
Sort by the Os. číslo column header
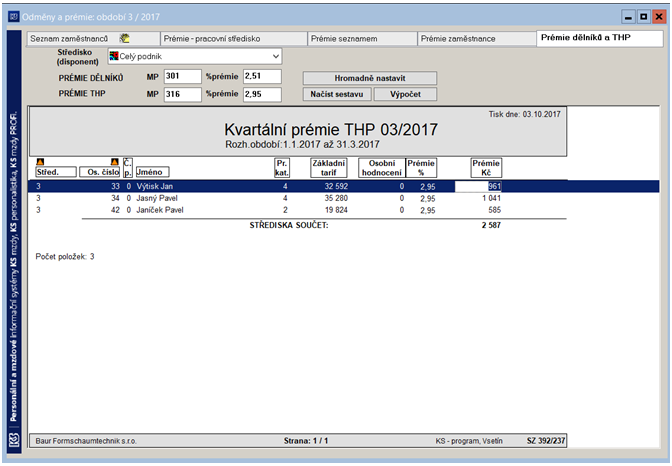tap(100, 172)
